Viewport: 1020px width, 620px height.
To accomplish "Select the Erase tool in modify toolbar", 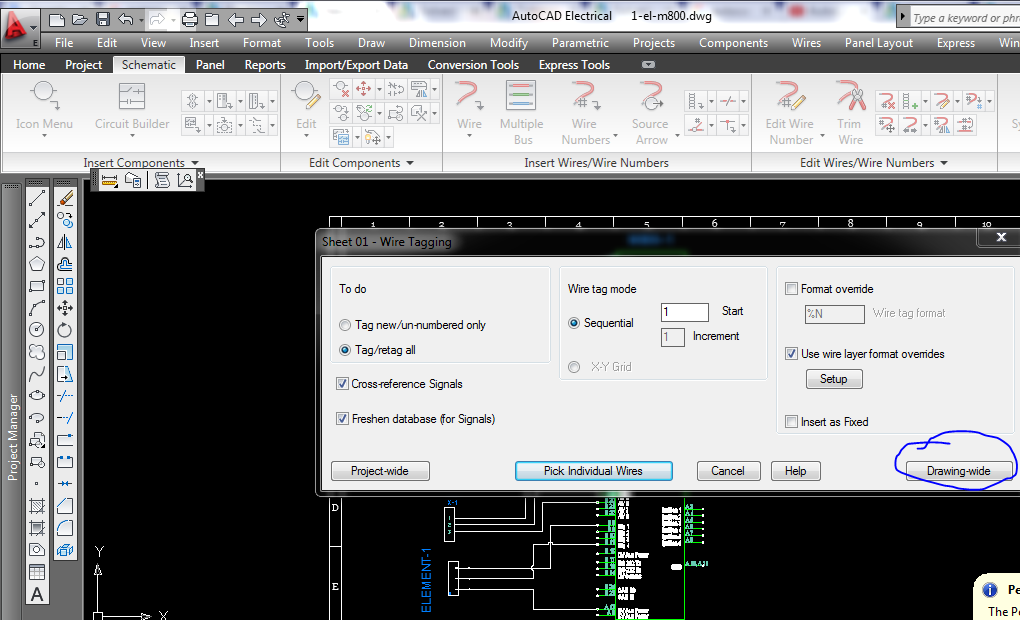I will [65, 198].
